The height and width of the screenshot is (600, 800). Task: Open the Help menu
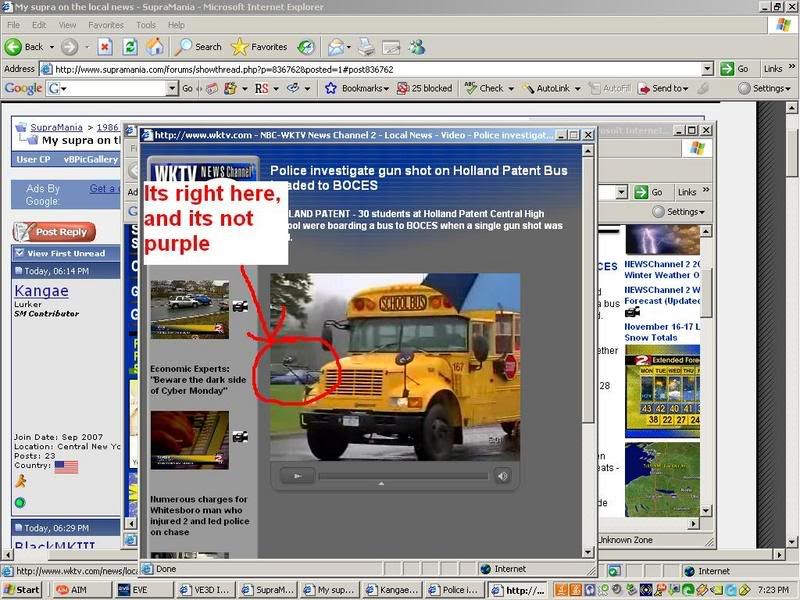pos(176,25)
